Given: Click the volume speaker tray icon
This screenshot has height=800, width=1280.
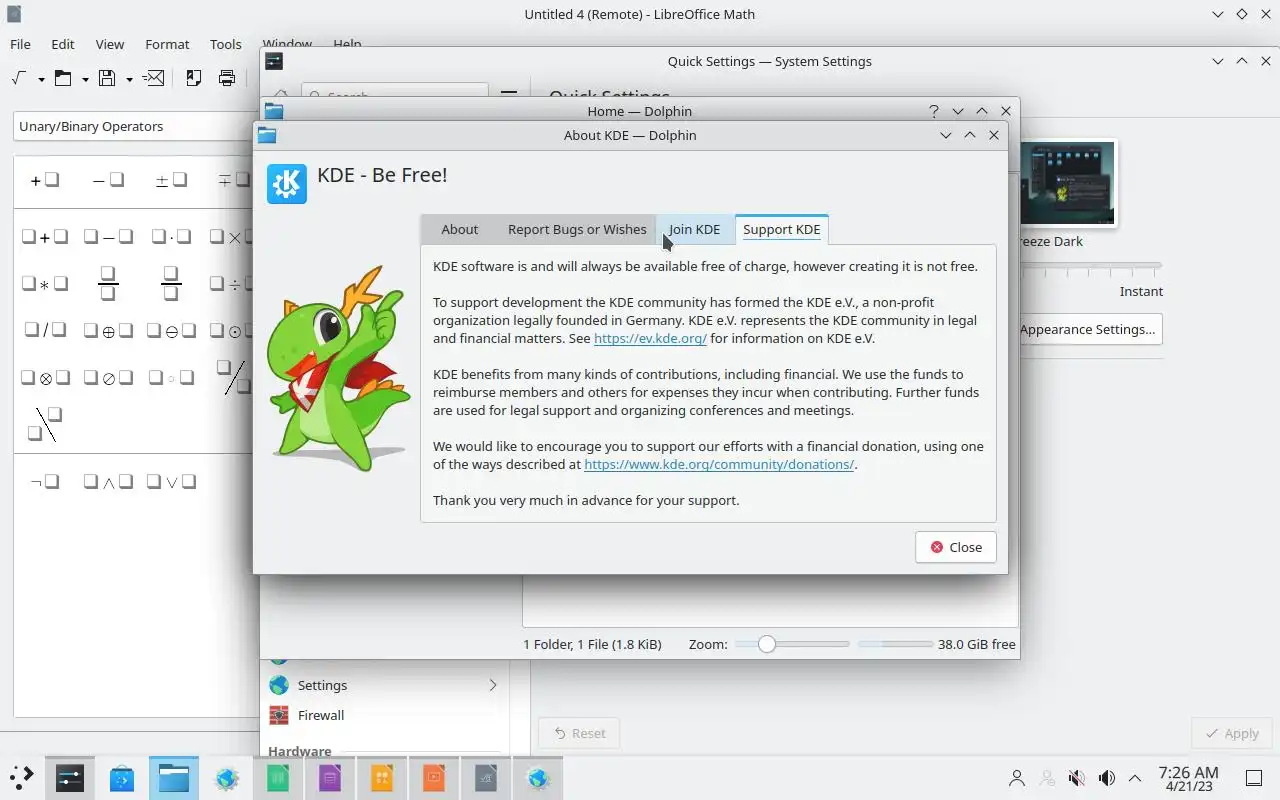Looking at the screenshot, I should [1106, 778].
